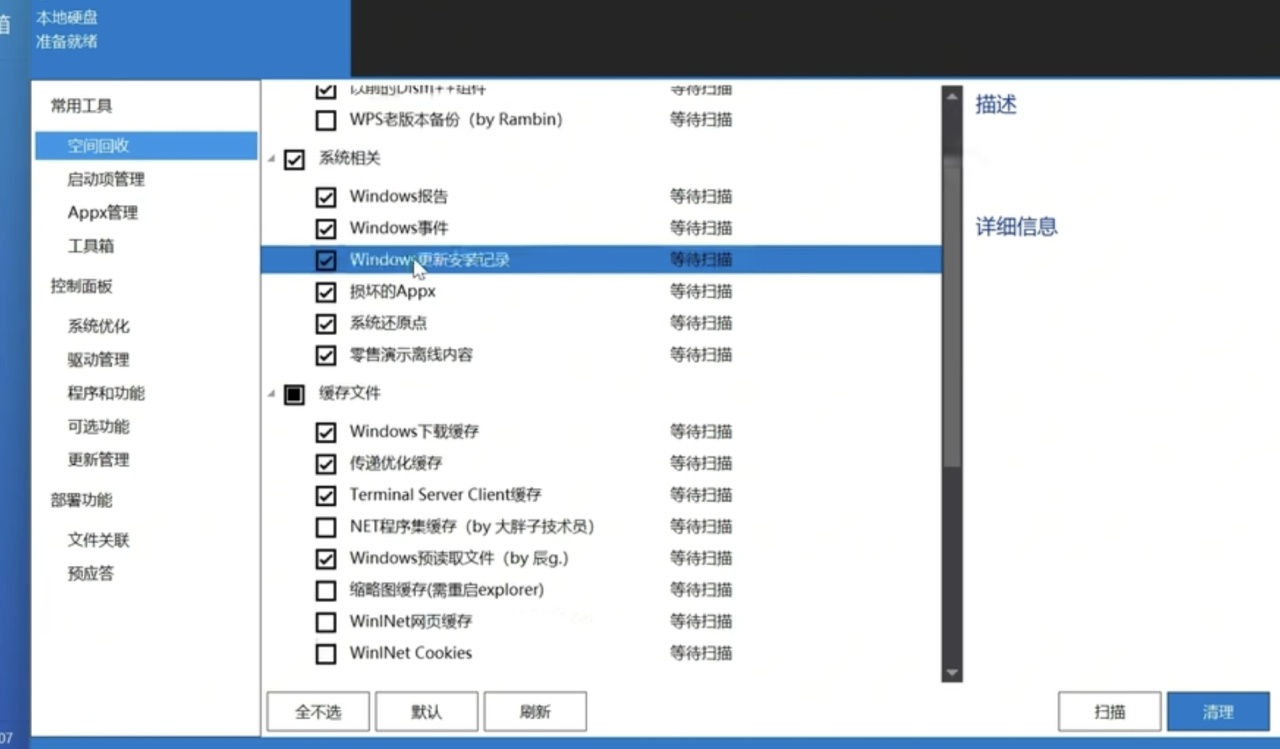Click the list's vertical scrollbar thumb
1280x749 pixels.
point(952,310)
